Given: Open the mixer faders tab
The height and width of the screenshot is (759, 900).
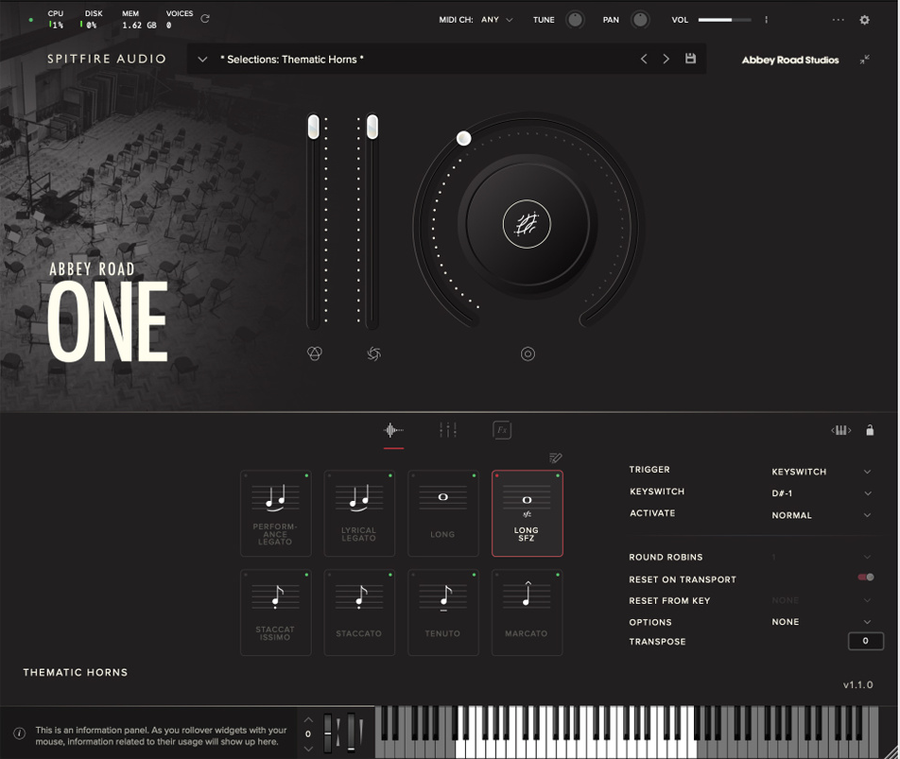Looking at the screenshot, I should point(448,430).
